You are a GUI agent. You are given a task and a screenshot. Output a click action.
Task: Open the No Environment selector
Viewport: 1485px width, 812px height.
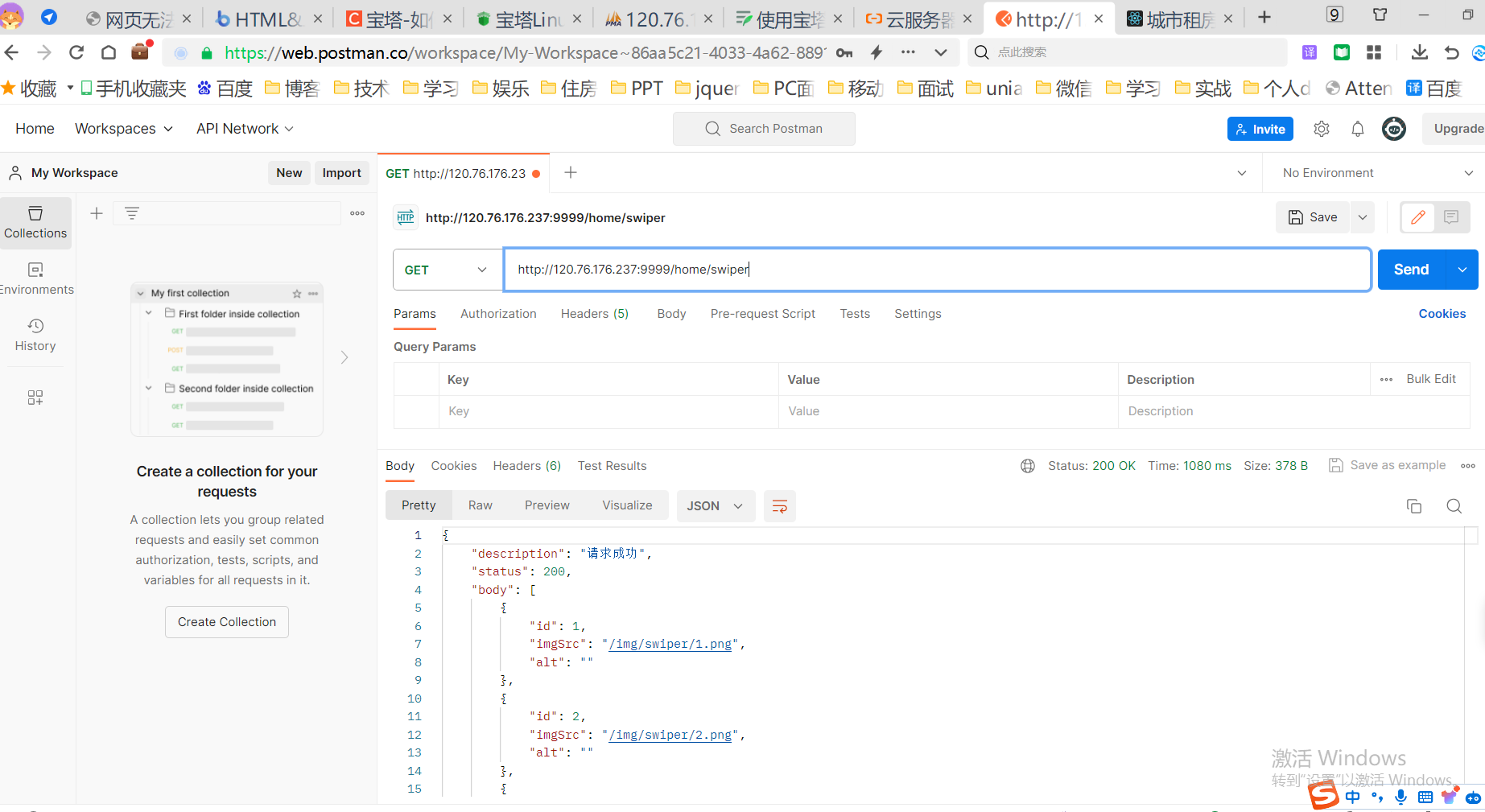(x=1376, y=173)
